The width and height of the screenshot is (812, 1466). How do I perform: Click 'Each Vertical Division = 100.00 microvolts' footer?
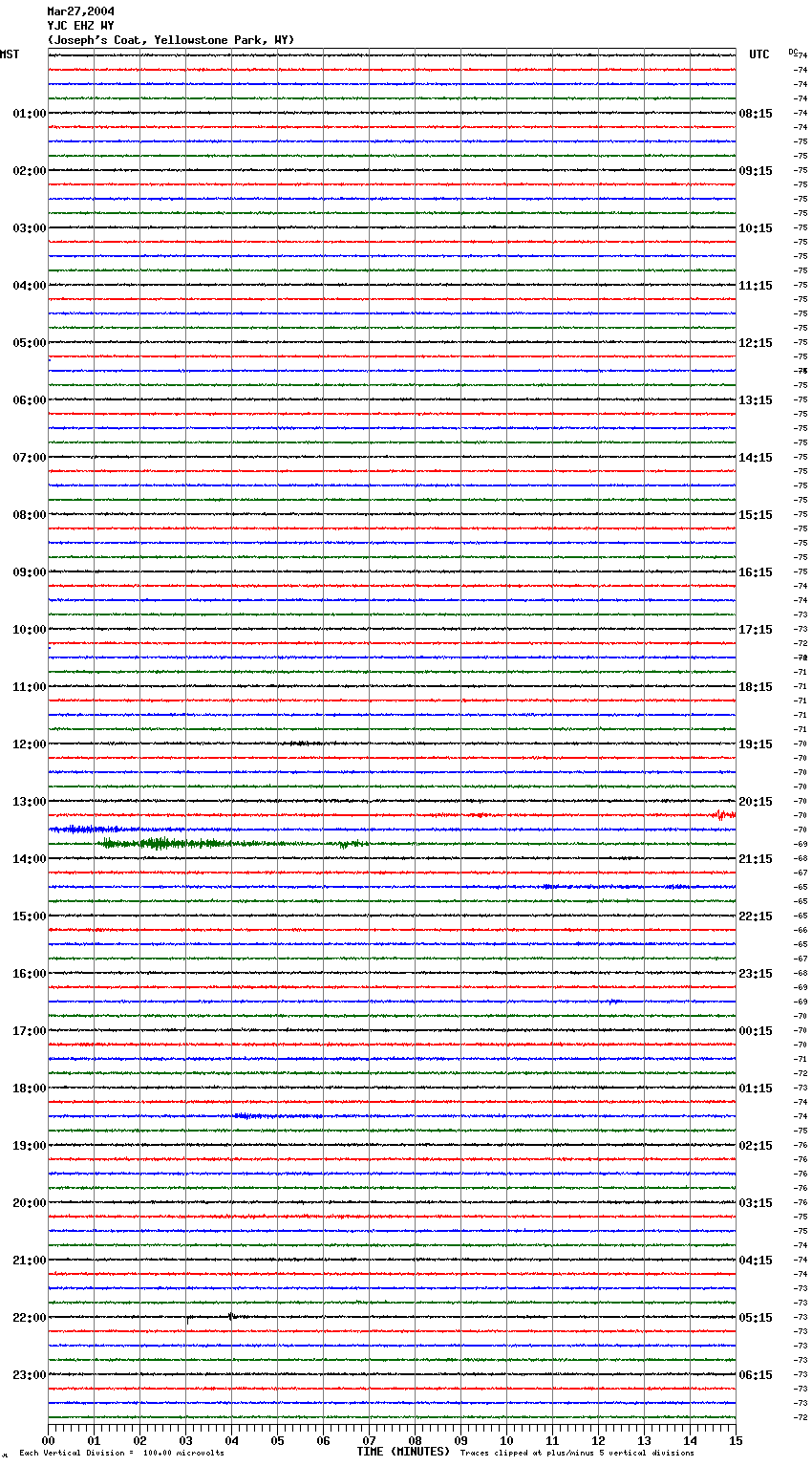[122, 1454]
